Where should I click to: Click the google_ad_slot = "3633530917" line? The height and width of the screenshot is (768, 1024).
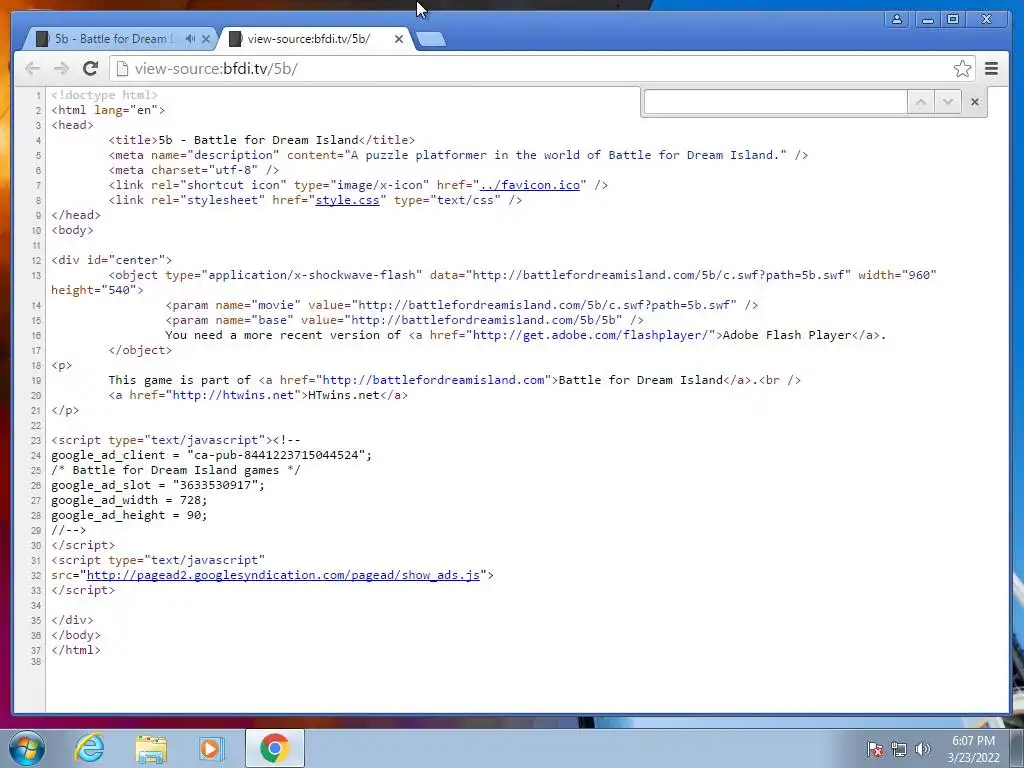pos(158,485)
